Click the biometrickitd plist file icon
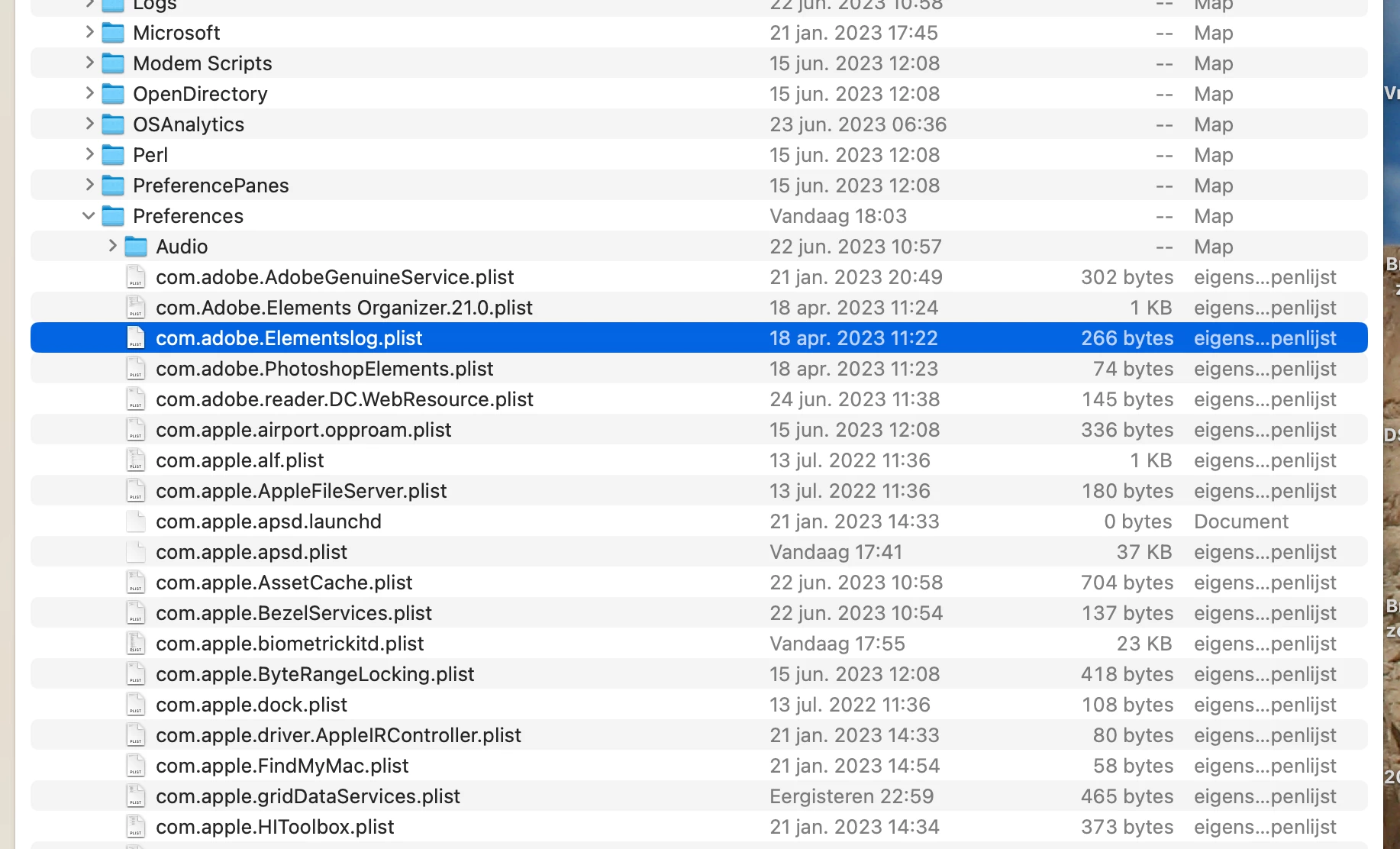 tap(136, 643)
